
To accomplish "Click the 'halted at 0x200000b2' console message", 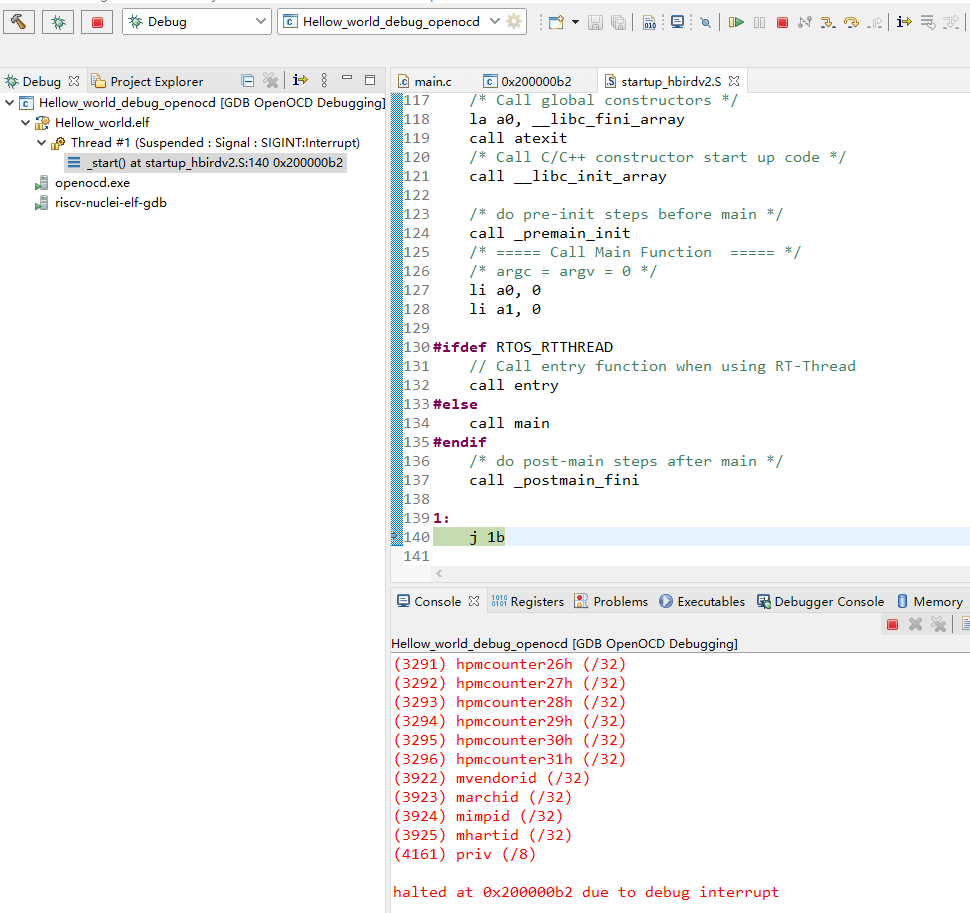I will (x=586, y=892).
